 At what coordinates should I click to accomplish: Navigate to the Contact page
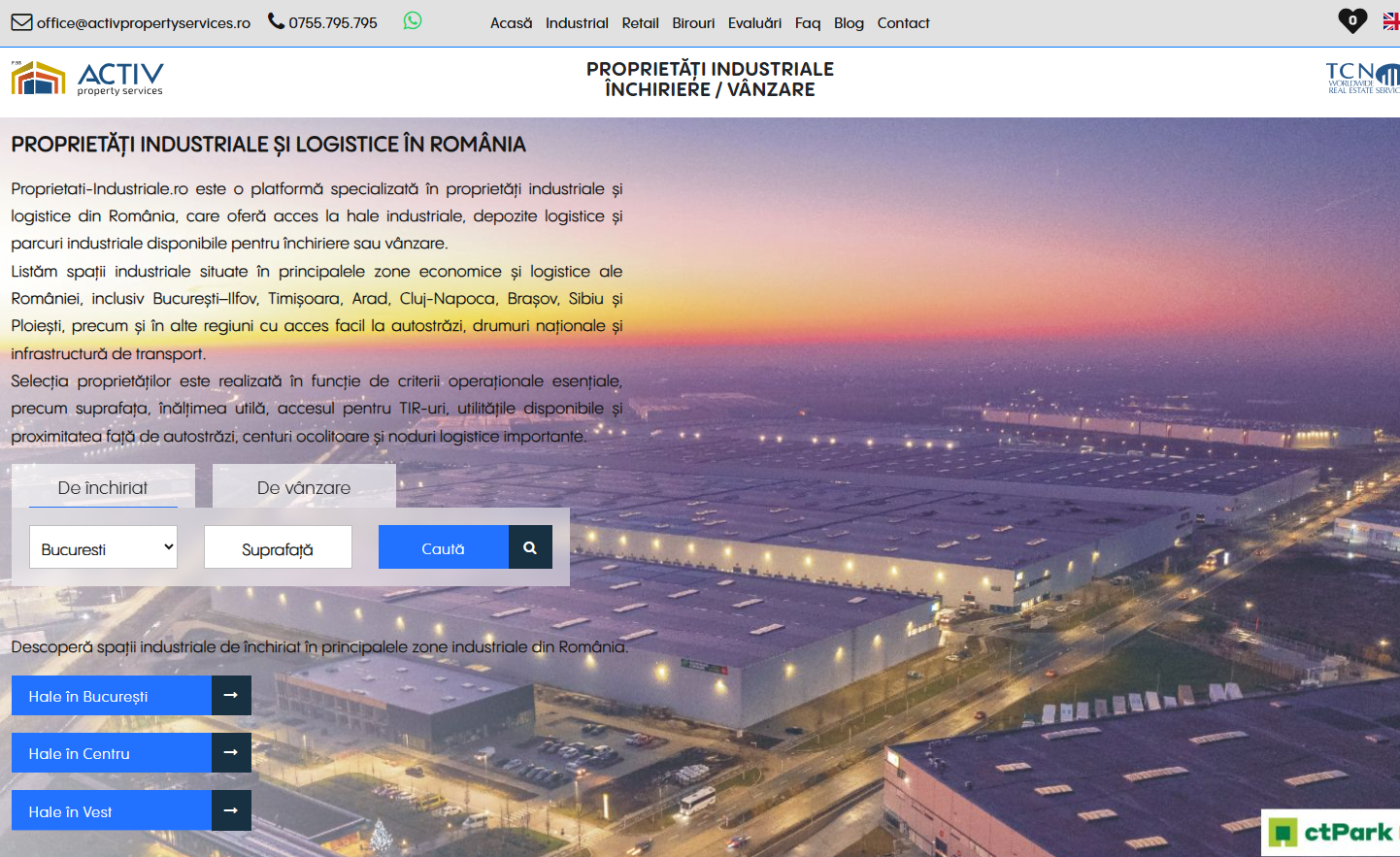[903, 22]
